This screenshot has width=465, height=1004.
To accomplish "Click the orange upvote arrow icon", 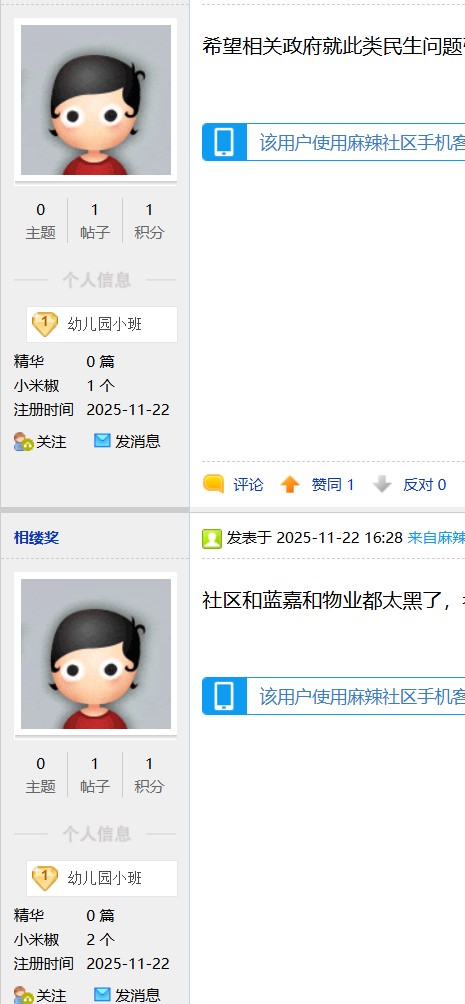I will coord(290,485).
